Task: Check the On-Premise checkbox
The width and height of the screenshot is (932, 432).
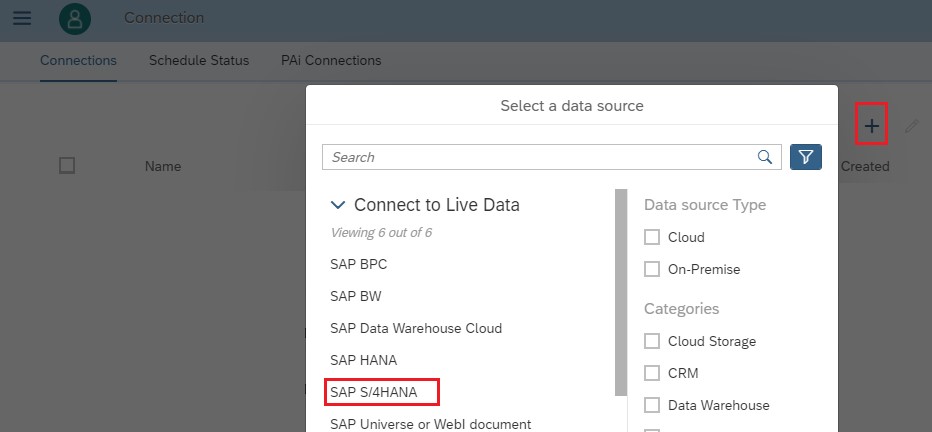Action: click(x=652, y=269)
